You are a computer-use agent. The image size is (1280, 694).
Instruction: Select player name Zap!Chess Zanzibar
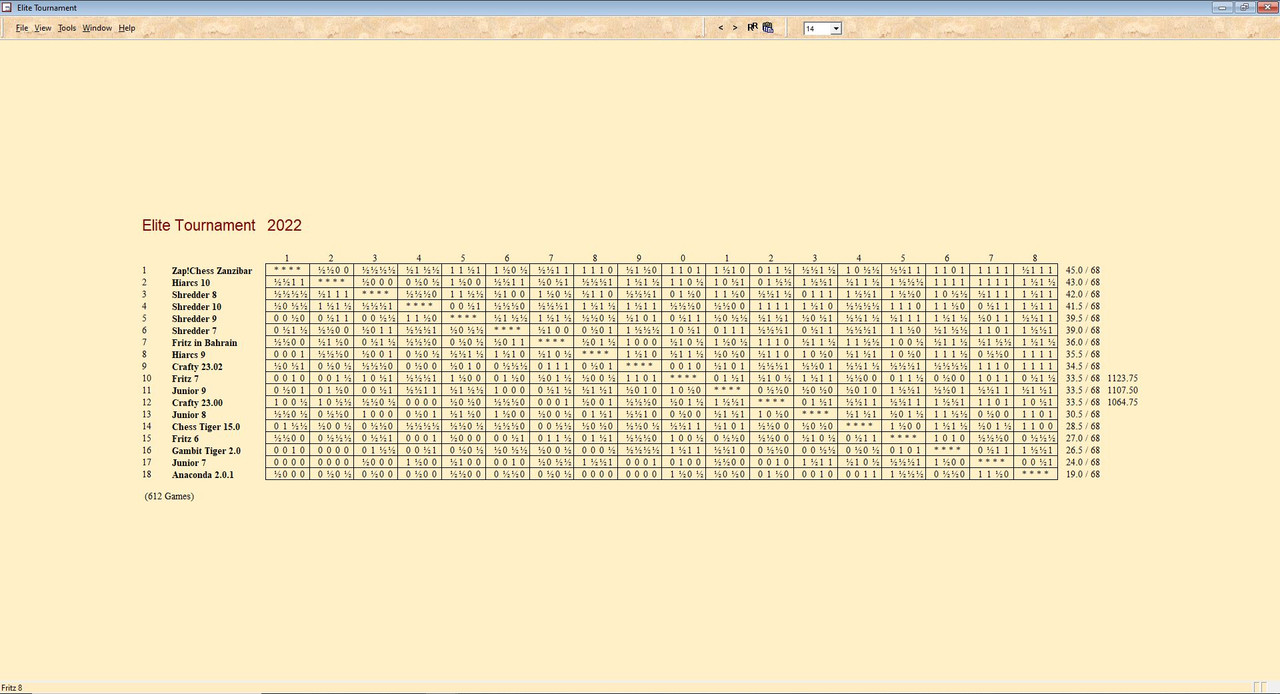click(x=212, y=271)
